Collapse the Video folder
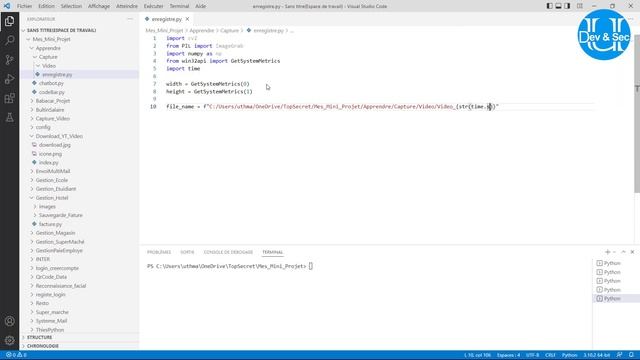 coord(49,66)
